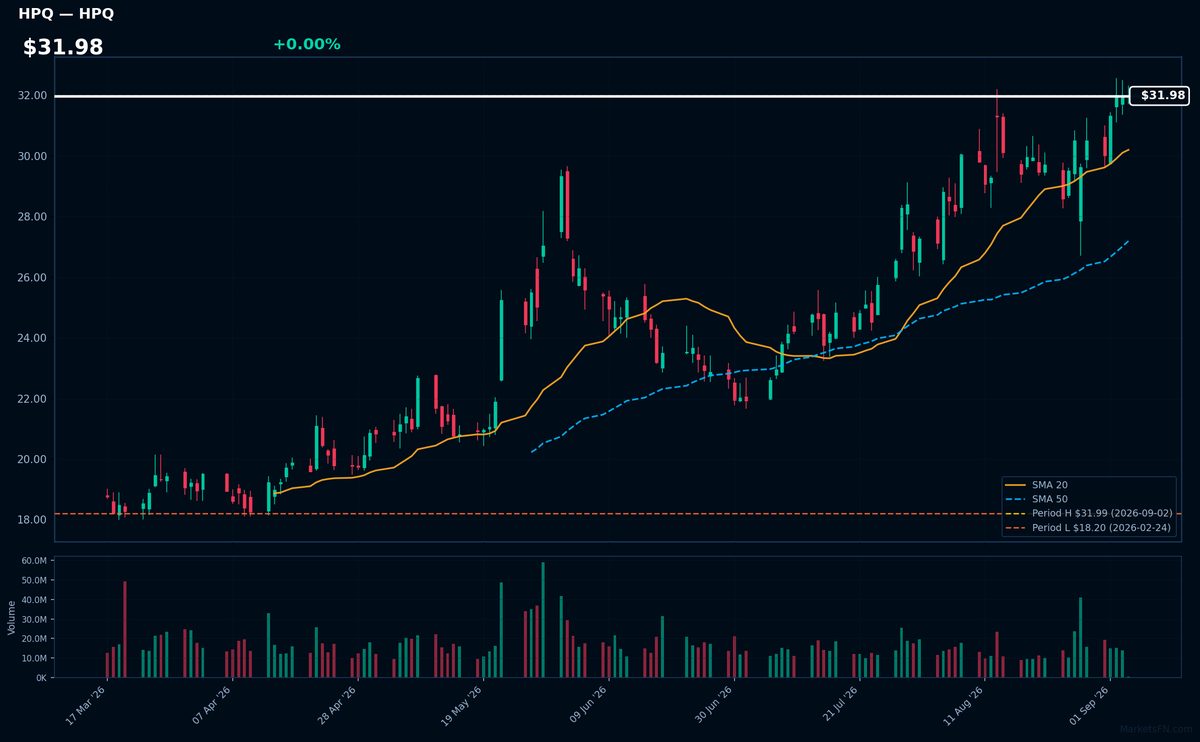
Task: Click the 24.00 price axis label
Action: [x=33, y=338]
